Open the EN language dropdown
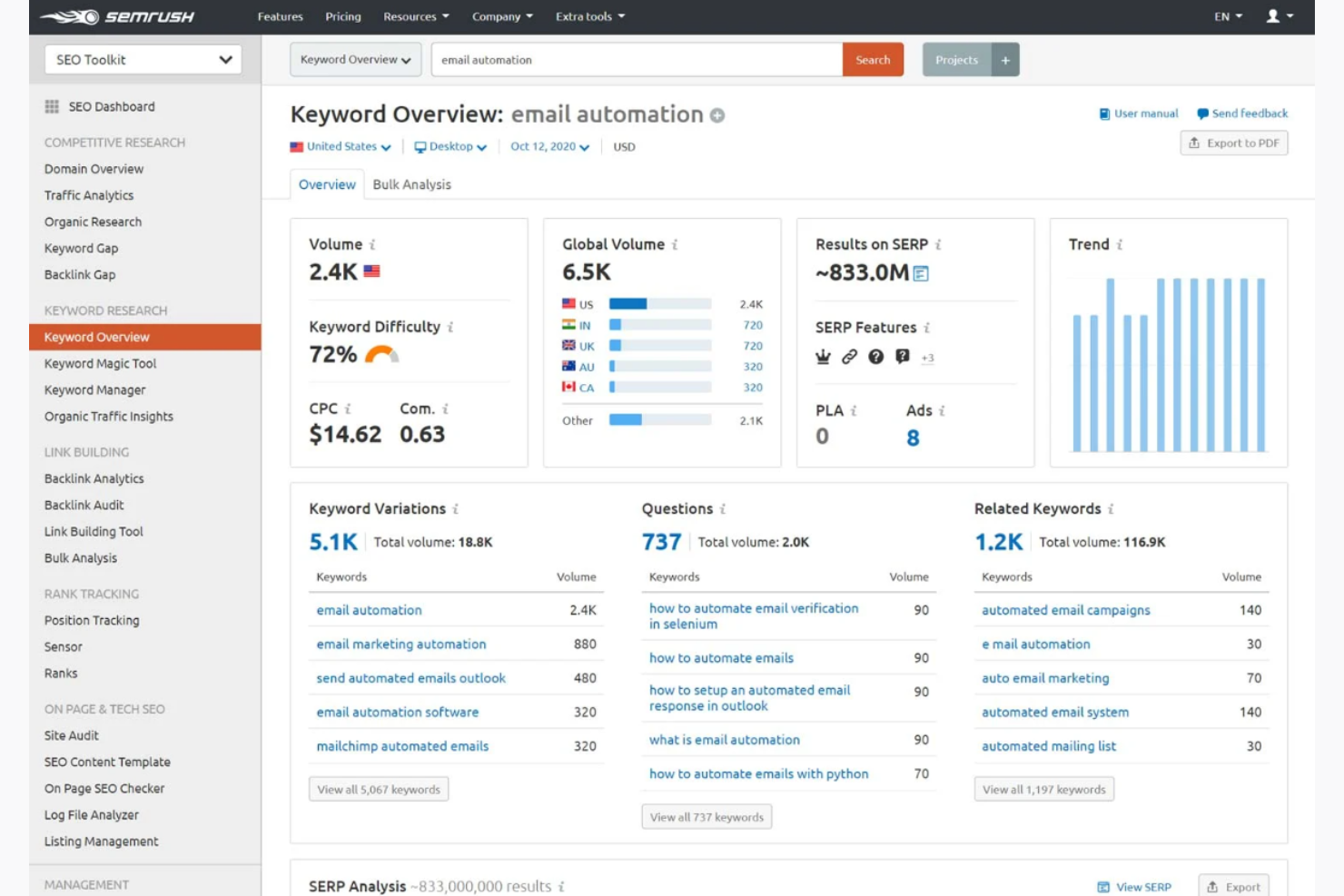Image resolution: width=1344 pixels, height=896 pixels. coord(1228,16)
